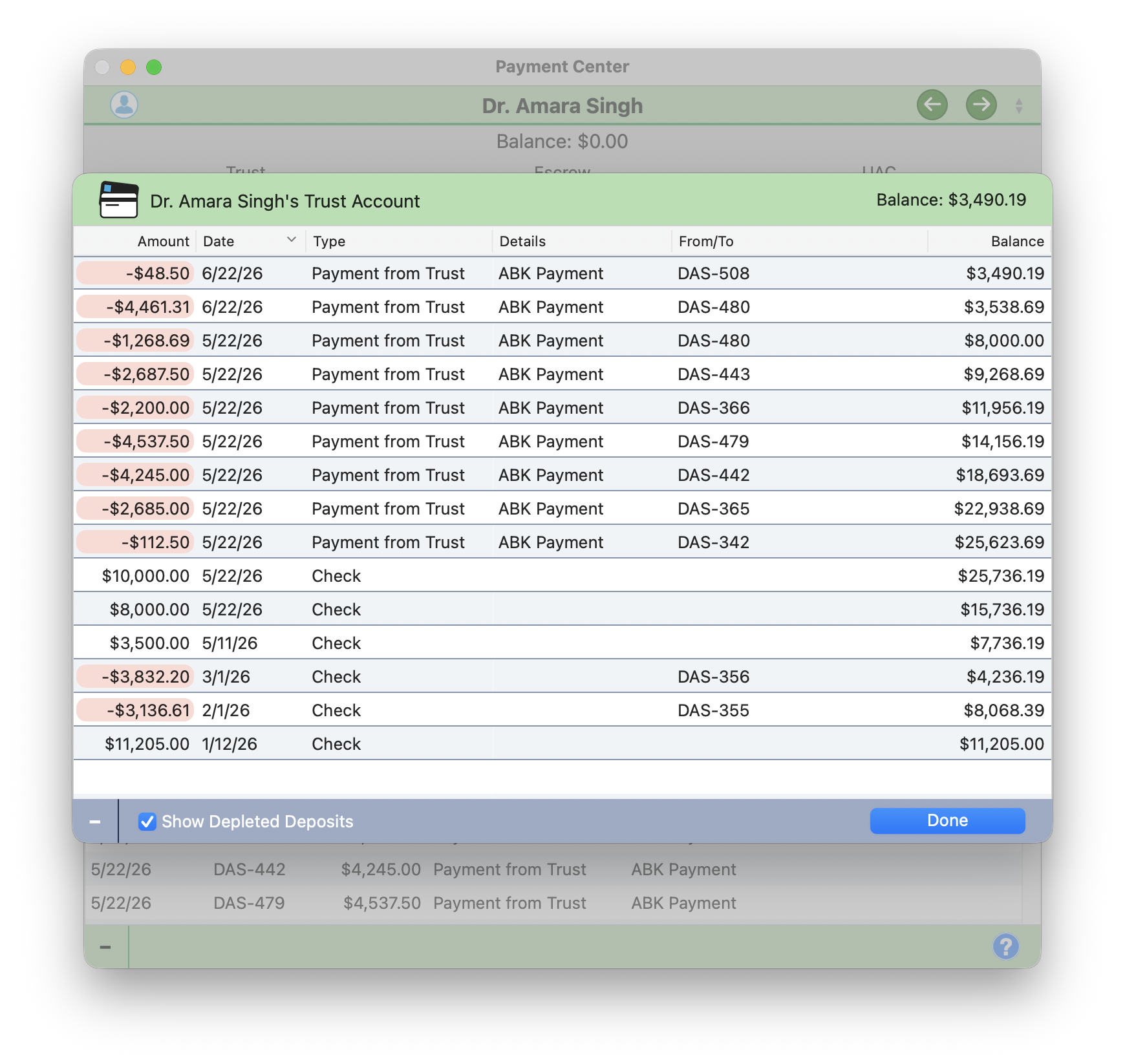This screenshot has height=1064, width=1125.
Task: Click the client profile avatar icon
Action: (124, 105)
